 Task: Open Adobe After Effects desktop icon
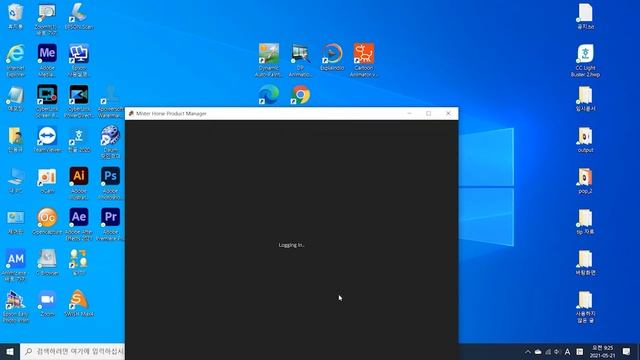[79, 224]
